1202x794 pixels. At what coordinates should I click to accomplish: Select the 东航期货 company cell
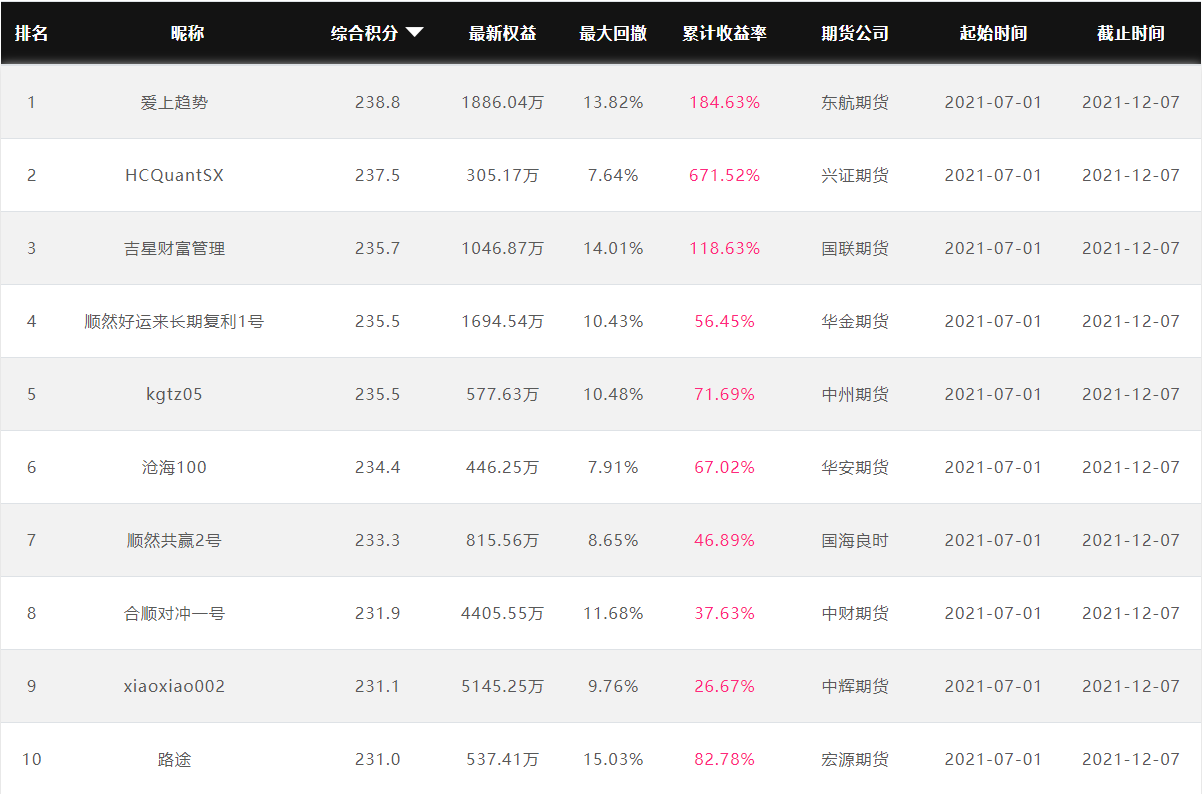[x=855, y=102]
